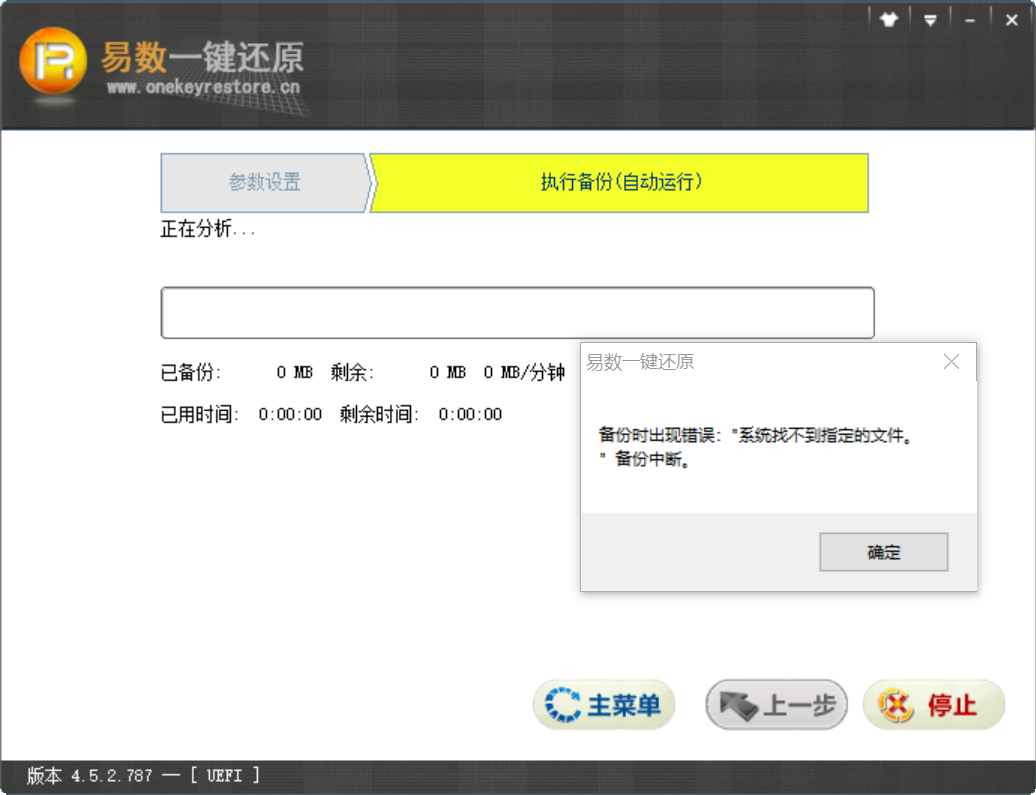Click the 0 MB/分钟 speed value
Screen dimensions: 1036x795
pyautogui.click(x=524, y=373)
